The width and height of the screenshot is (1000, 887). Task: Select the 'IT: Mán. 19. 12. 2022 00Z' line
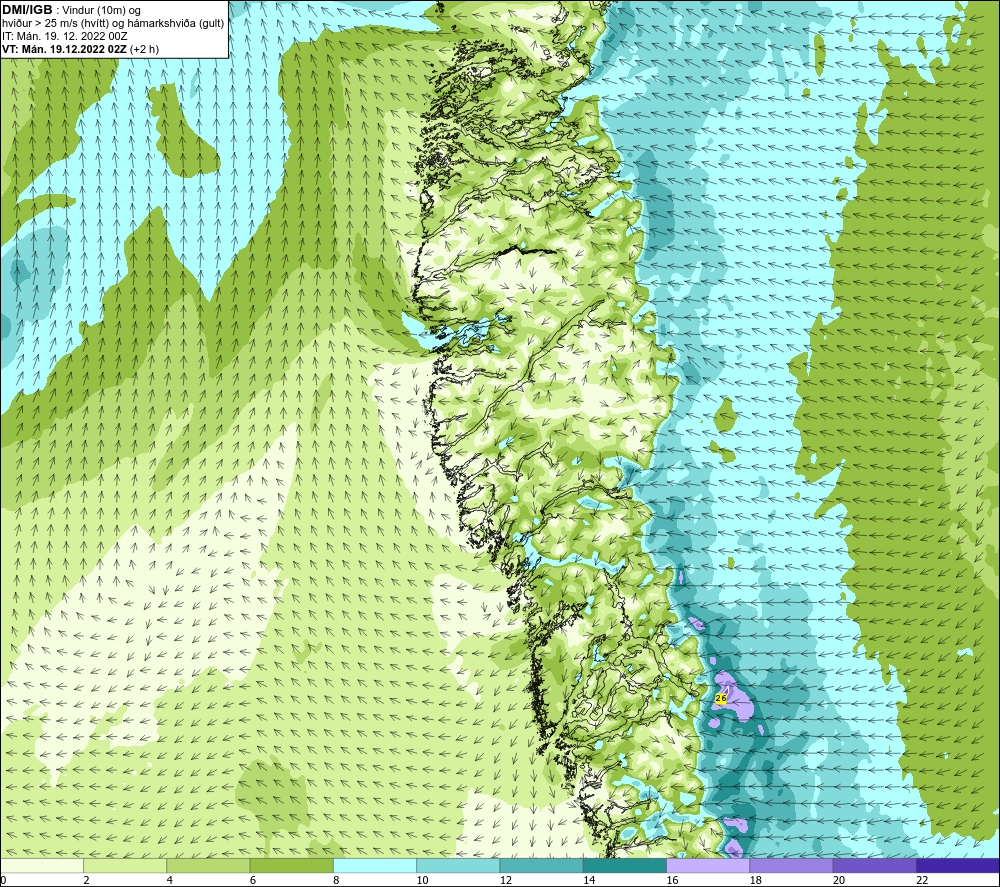64,36
